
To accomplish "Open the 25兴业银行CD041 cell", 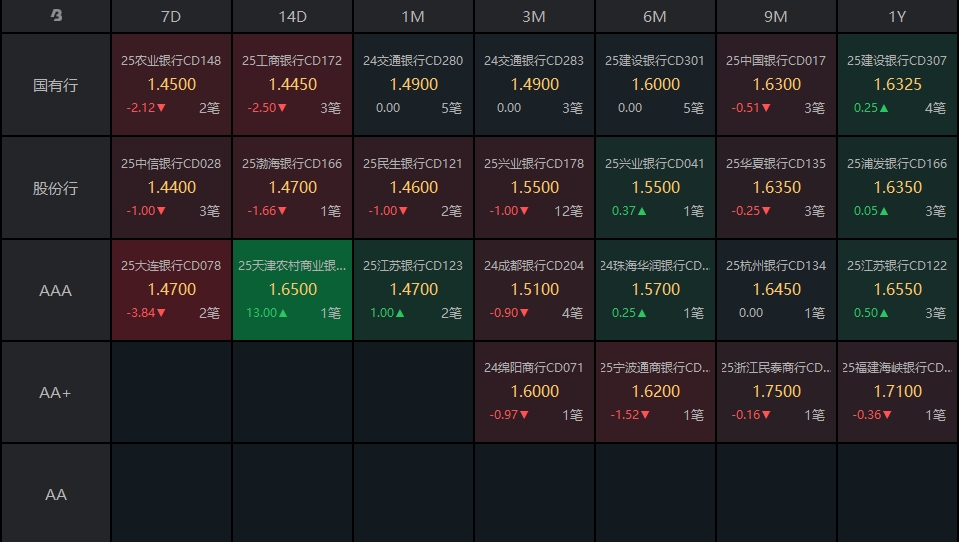I will [x=655, y=187].
